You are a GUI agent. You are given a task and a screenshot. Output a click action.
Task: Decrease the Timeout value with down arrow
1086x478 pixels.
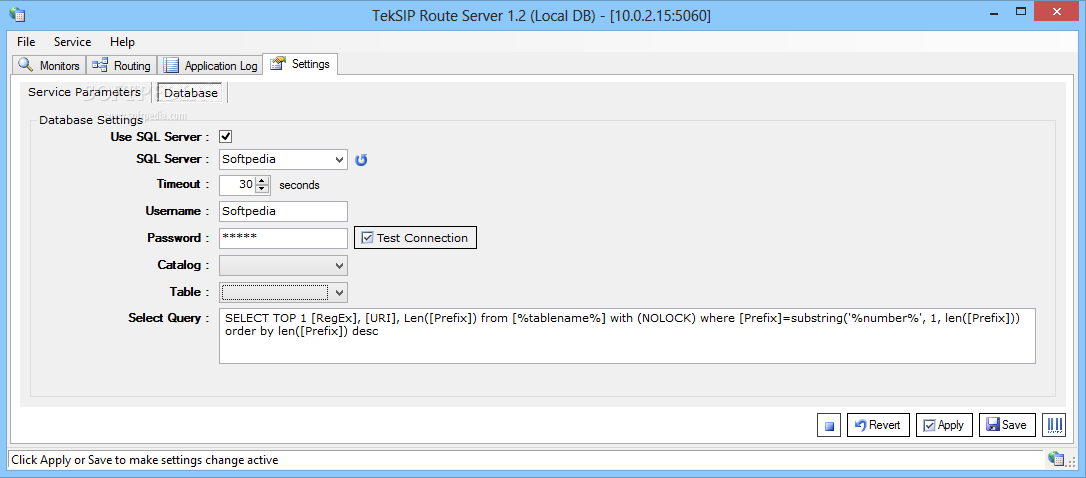(x=262, y=189)
